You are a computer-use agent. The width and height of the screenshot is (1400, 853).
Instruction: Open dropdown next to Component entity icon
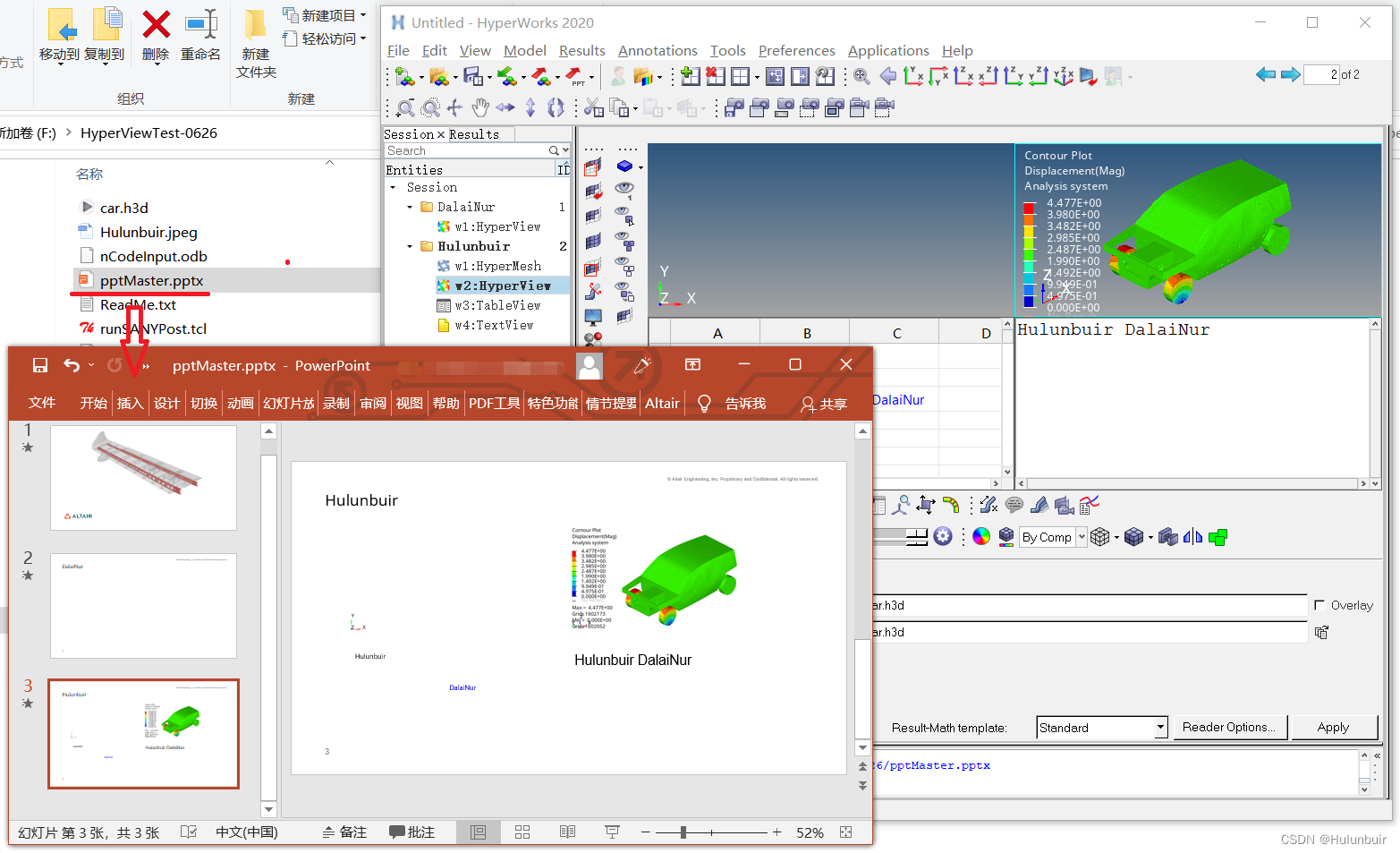click(641, 167)
